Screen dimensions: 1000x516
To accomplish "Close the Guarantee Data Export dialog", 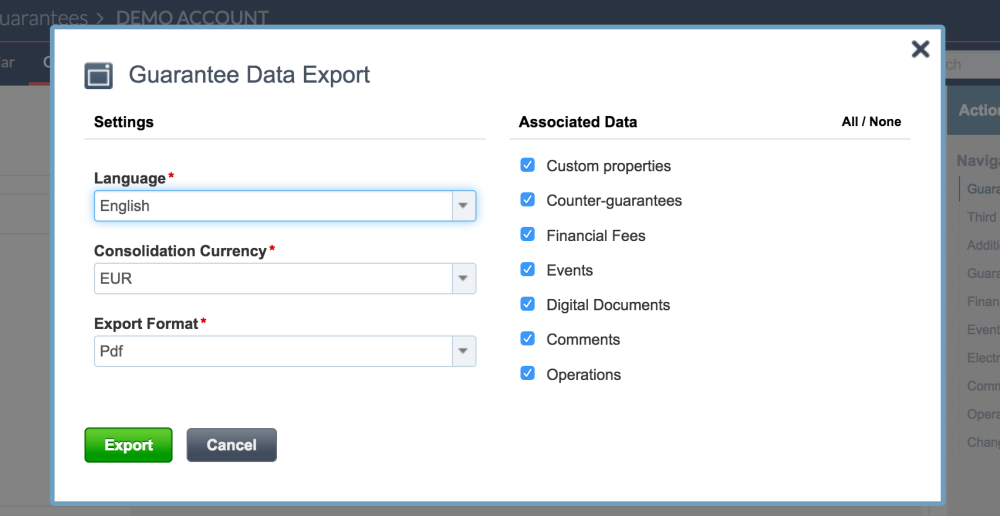I will 920,49.
